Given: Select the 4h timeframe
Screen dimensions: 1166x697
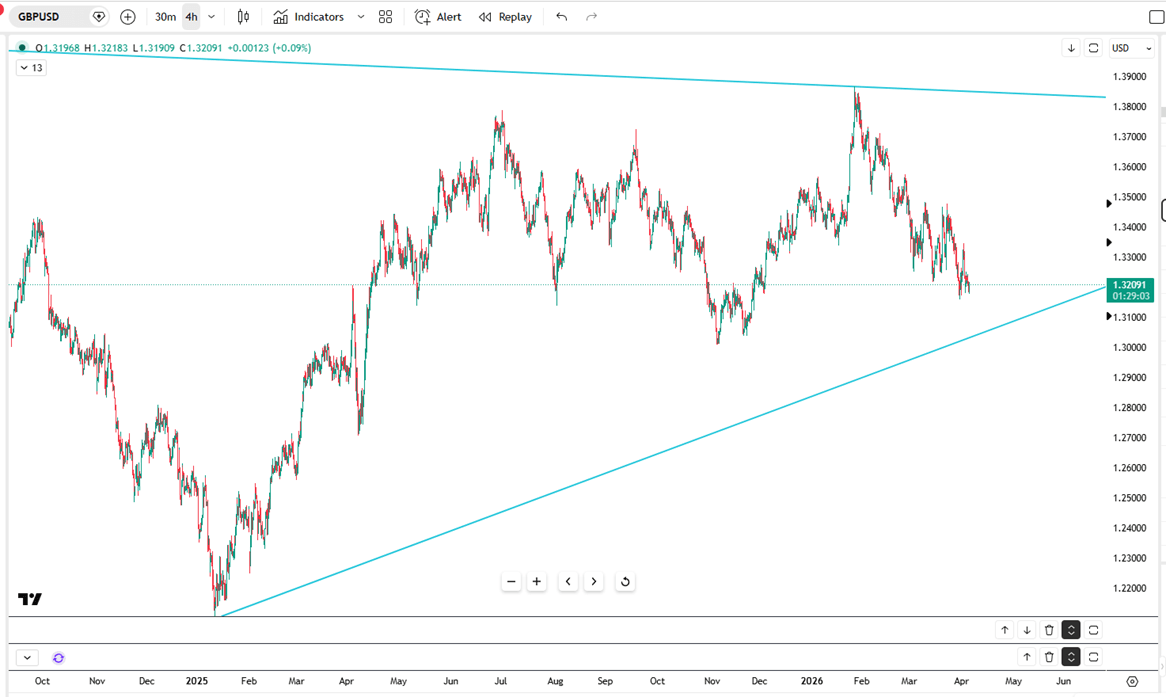Looking at the screenshot, I should [191, 17].
